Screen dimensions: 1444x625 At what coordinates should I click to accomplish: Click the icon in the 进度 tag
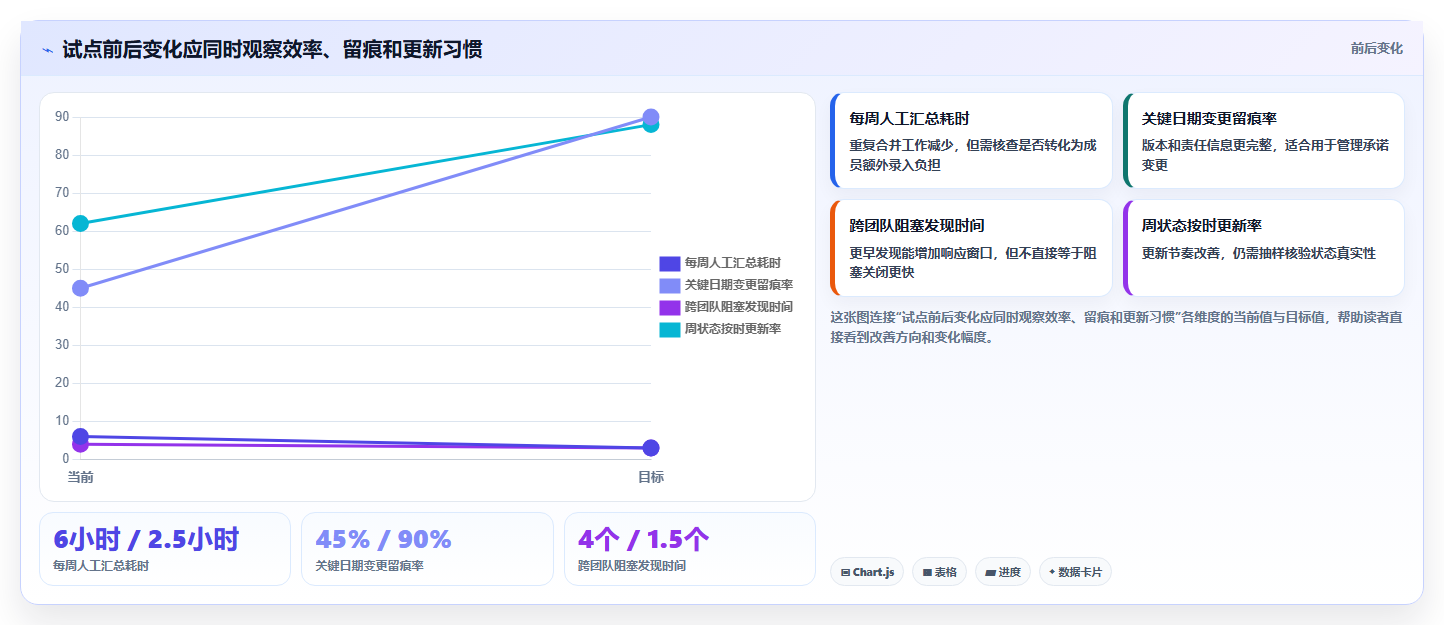[x=990, y=573]
